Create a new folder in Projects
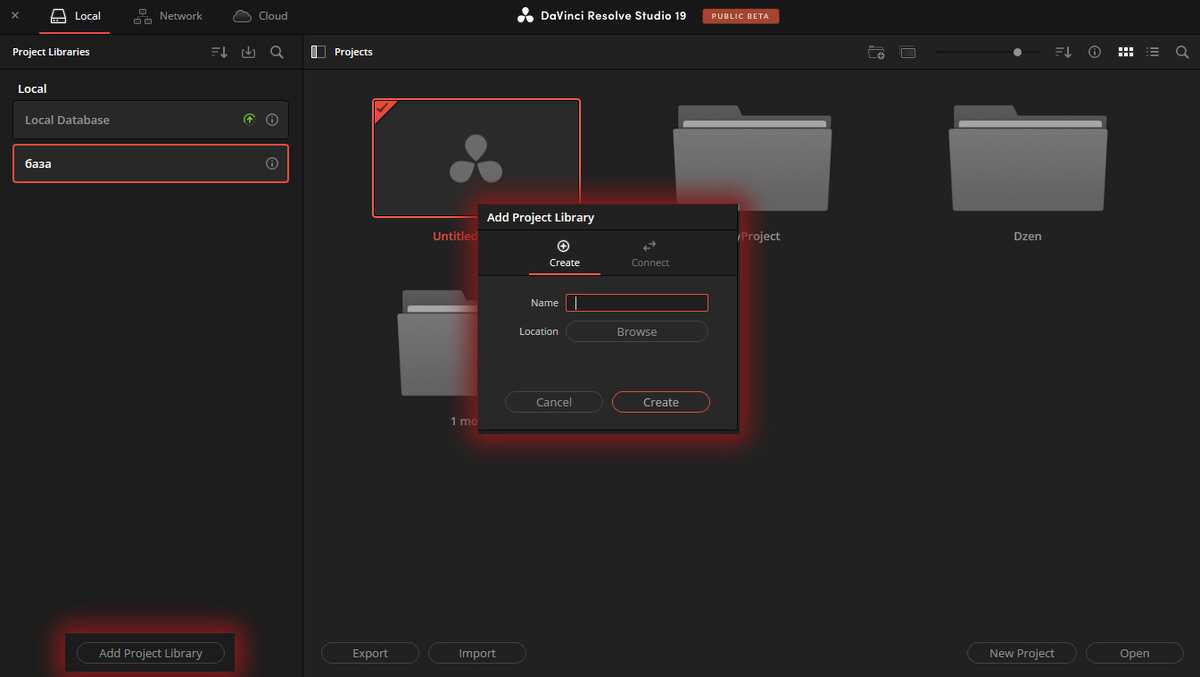The image size is (1200, 677). tap(876, 52)
